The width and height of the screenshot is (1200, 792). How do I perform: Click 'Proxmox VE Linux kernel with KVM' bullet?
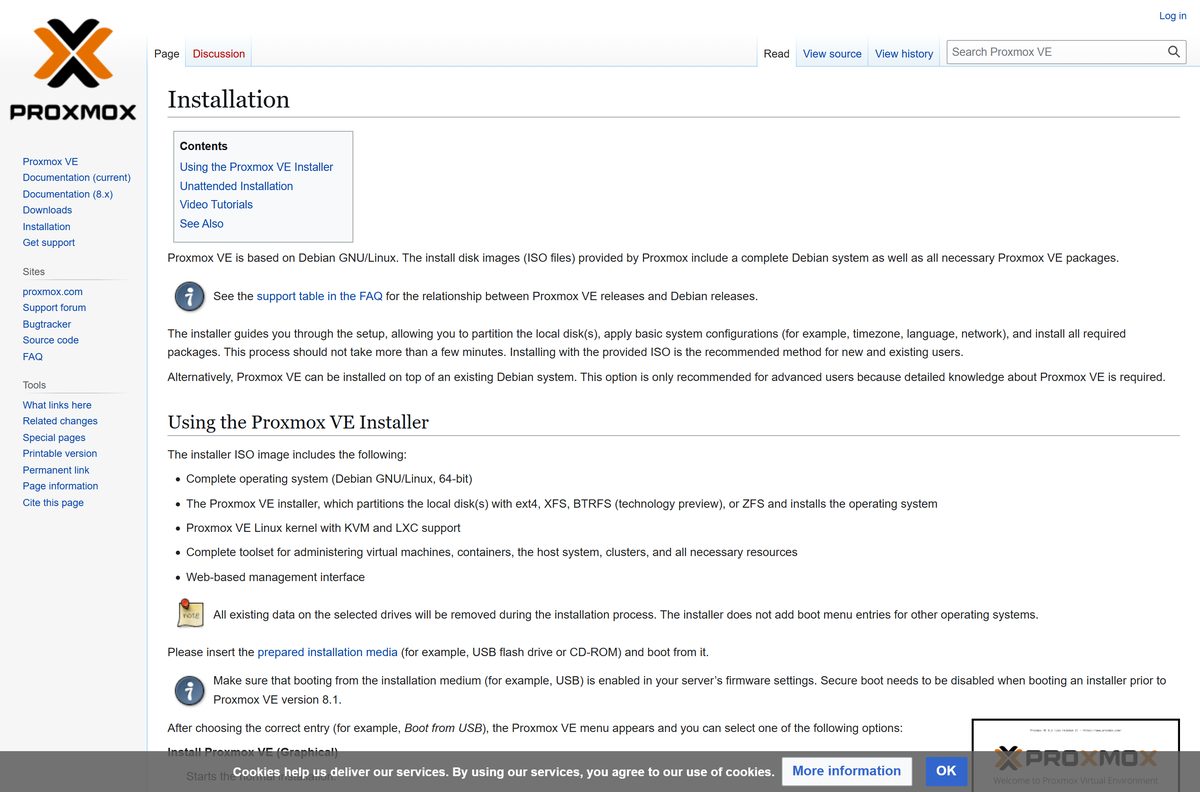[x=323, y=528]
